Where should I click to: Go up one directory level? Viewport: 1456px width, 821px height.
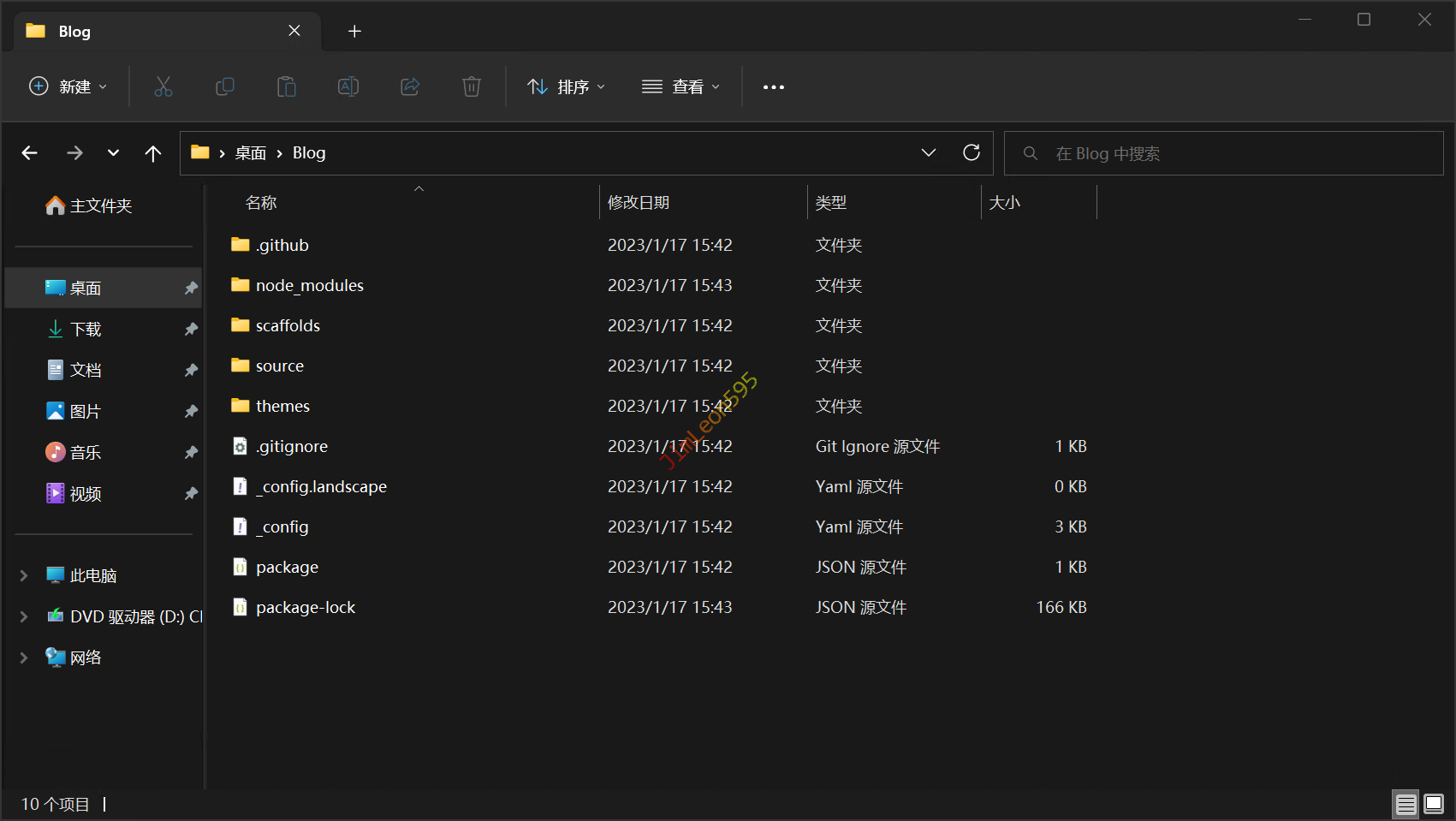pos(153,153)
